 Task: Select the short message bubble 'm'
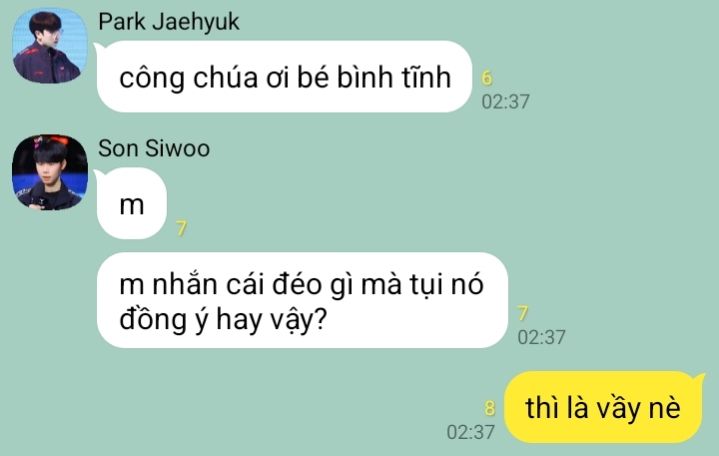132,203
